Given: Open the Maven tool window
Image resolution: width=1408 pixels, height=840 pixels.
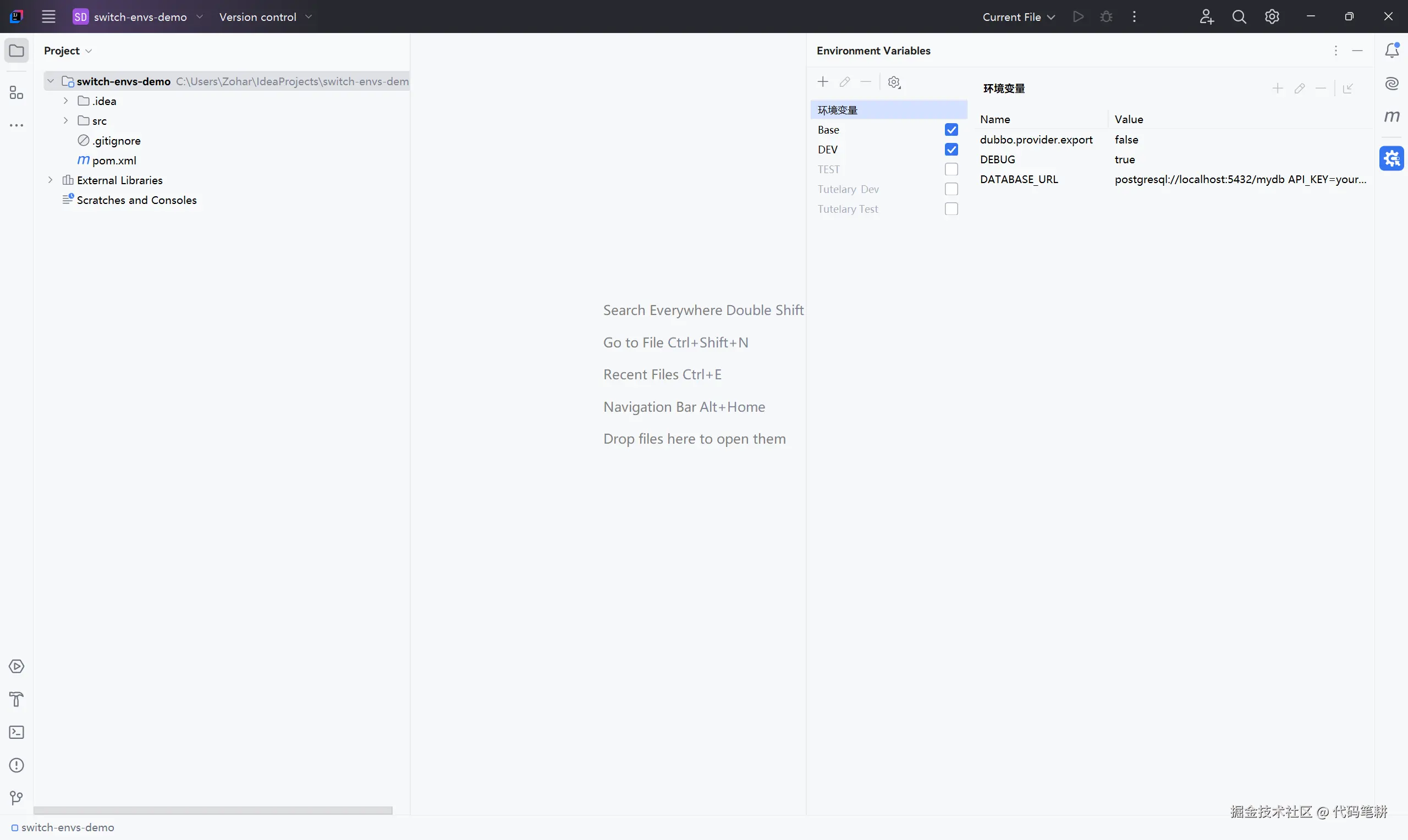Looking at the screenshot, I should coord(1391,117).
